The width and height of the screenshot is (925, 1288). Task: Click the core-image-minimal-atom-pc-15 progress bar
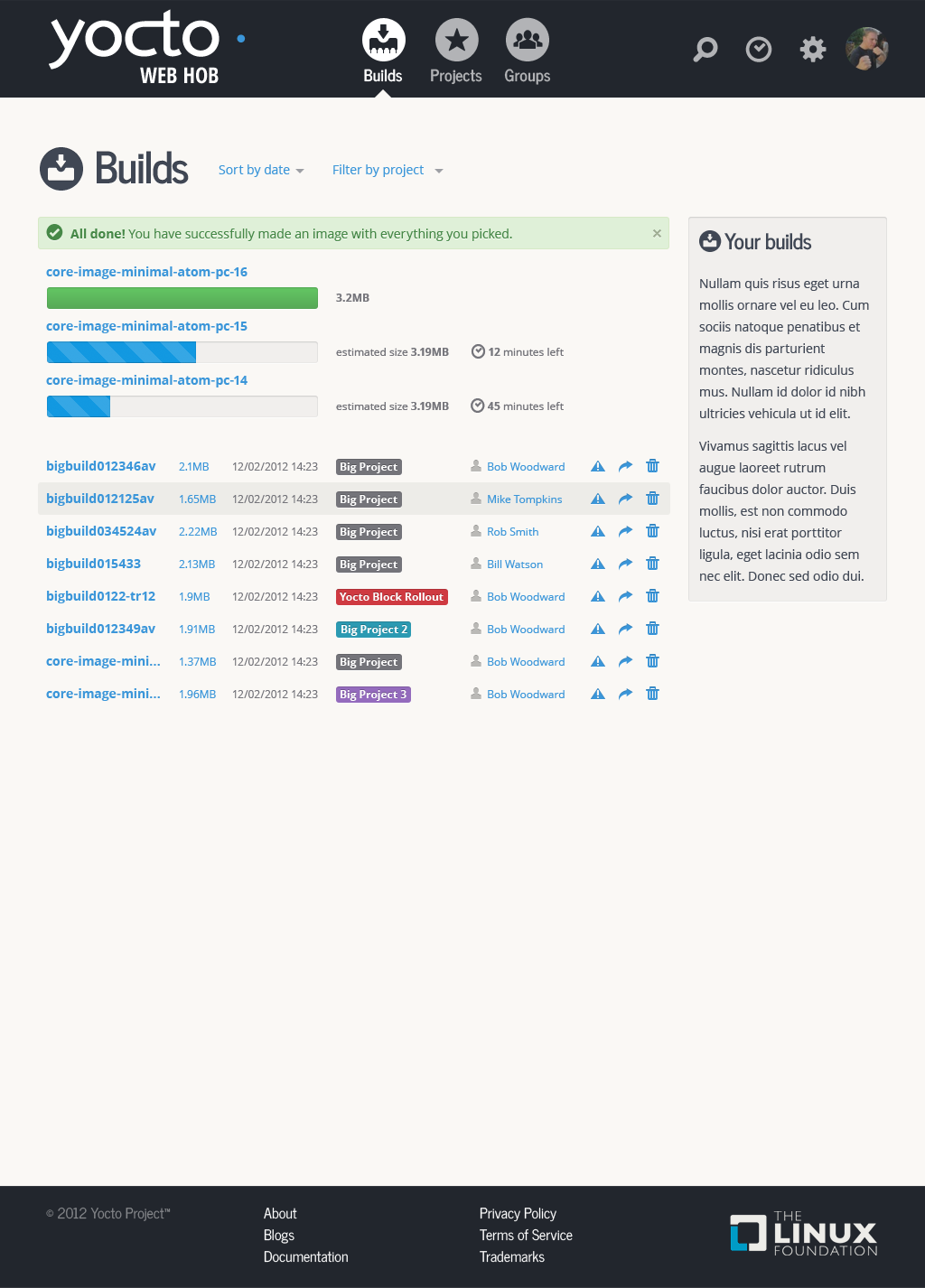pos(182,352)
